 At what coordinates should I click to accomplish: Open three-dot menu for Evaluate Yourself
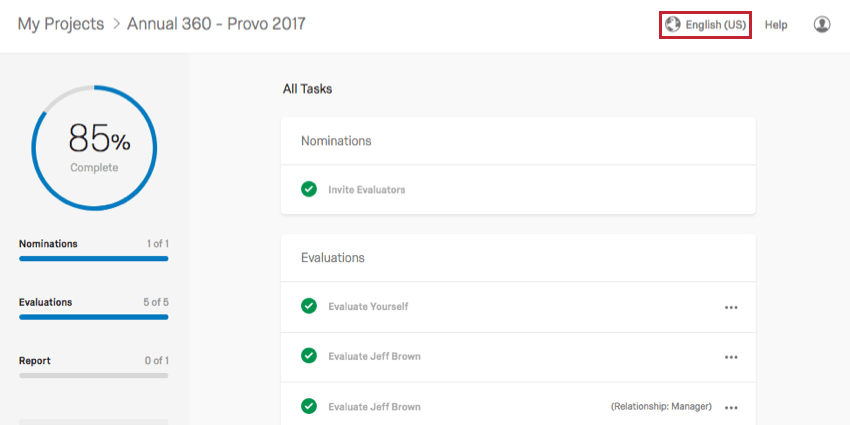[x=731, y=307]
